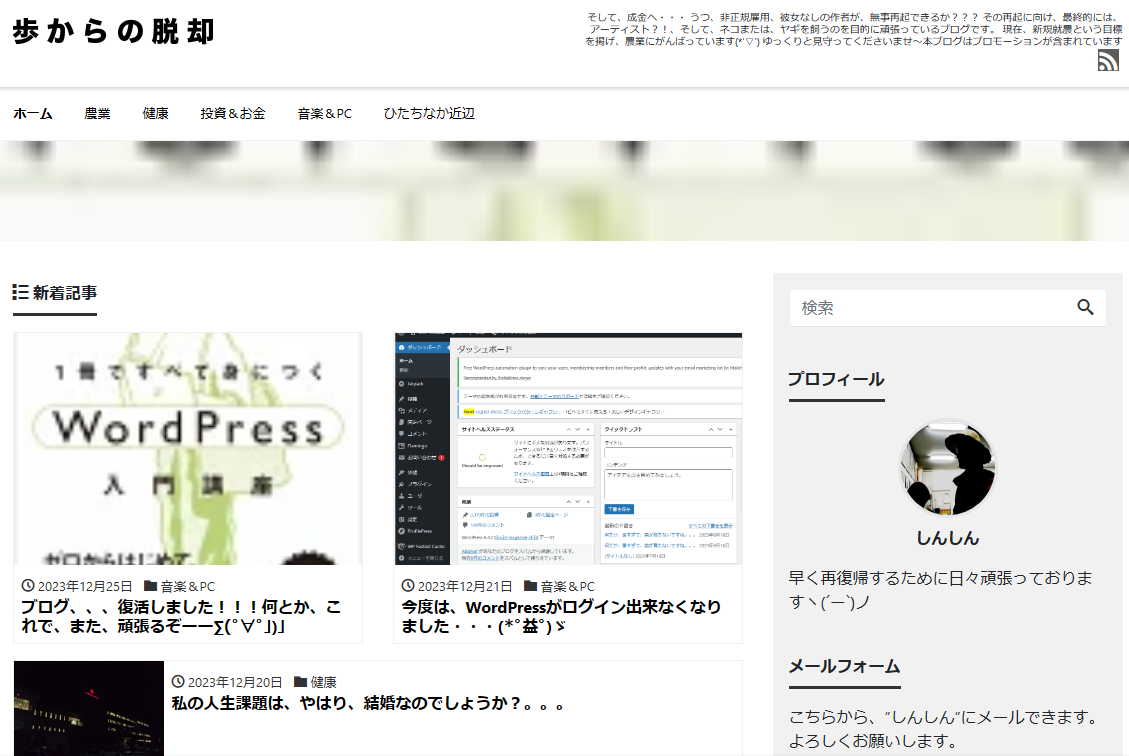Click the RSS feed icon

tap(1108, 60)
